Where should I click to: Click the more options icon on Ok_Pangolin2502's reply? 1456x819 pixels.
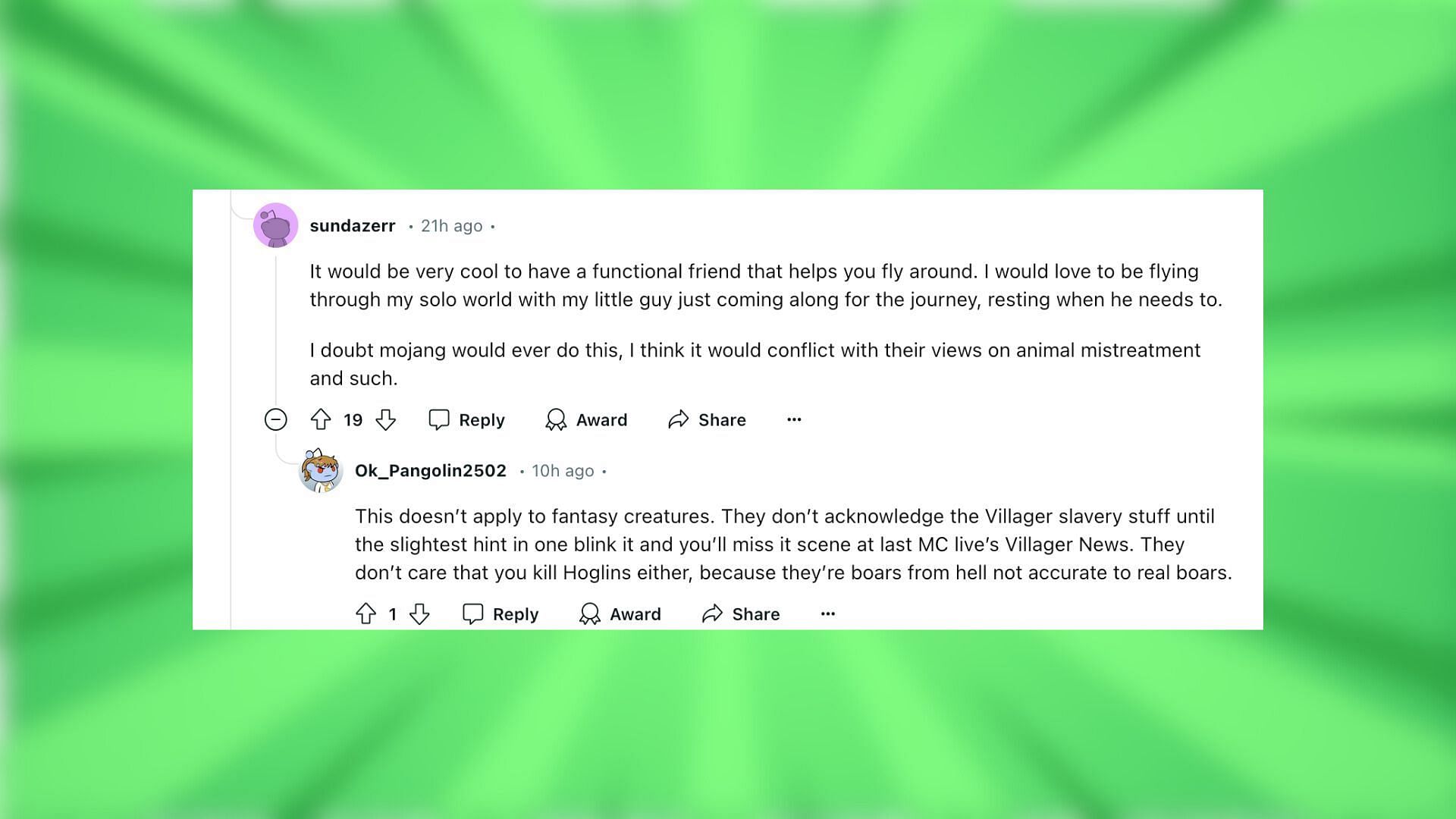tap(828, 614)
